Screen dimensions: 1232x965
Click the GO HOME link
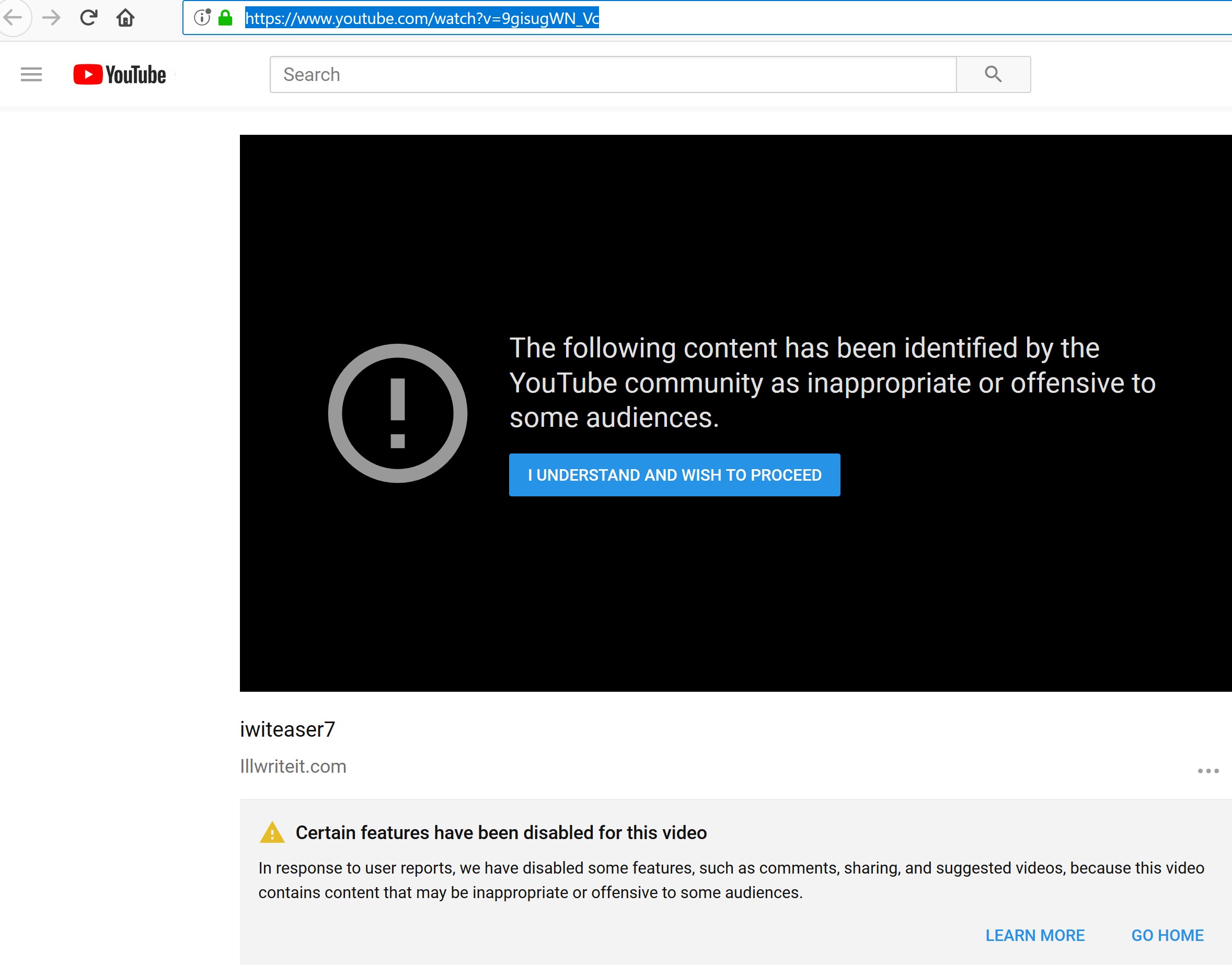(x=1167, y=935)
